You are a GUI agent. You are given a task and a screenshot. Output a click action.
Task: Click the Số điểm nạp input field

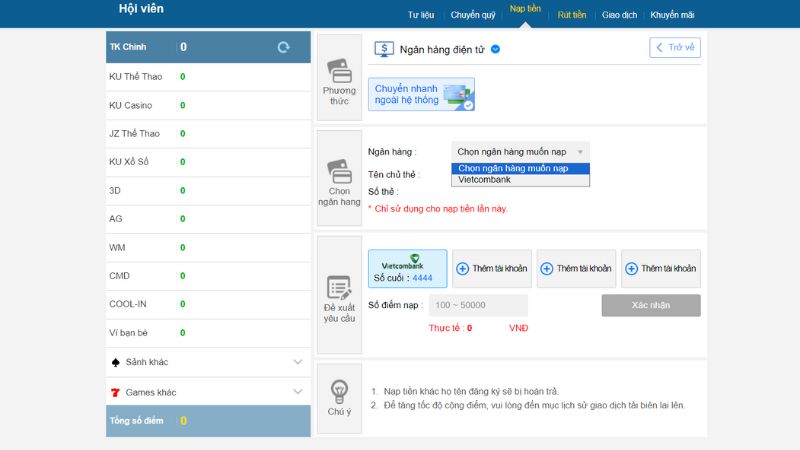pyautogui.click(x=479, y=305)
